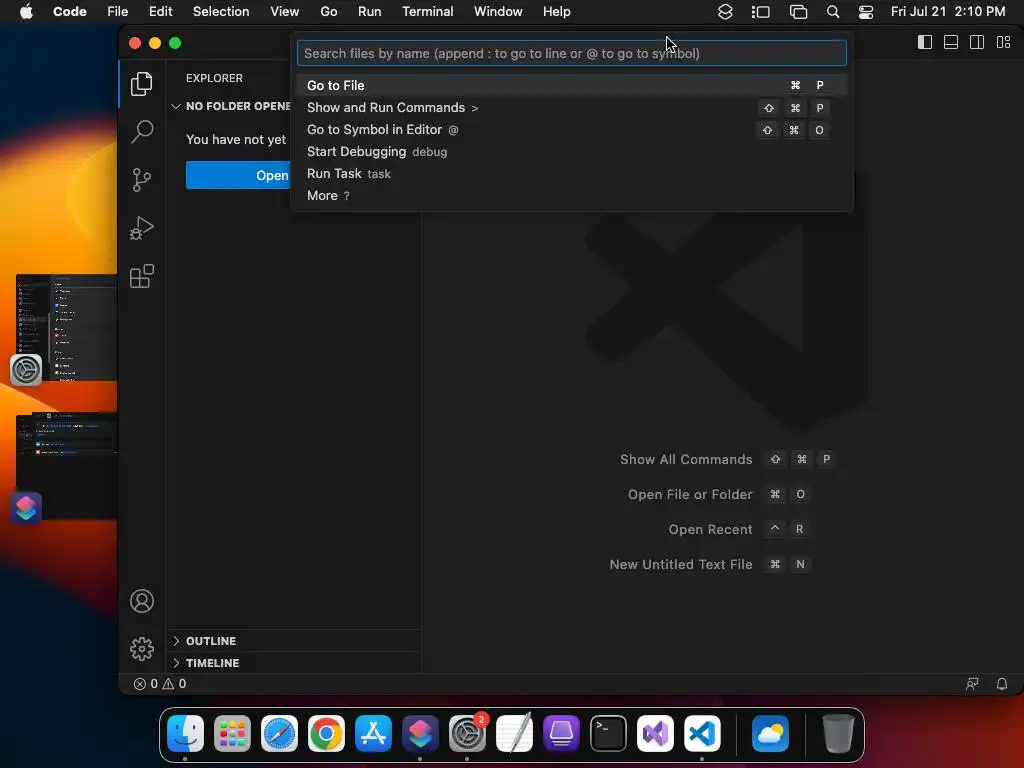Open Terminal from the dock
The height and width of the screenshot is (768, 1024).
tap(608, 733)
